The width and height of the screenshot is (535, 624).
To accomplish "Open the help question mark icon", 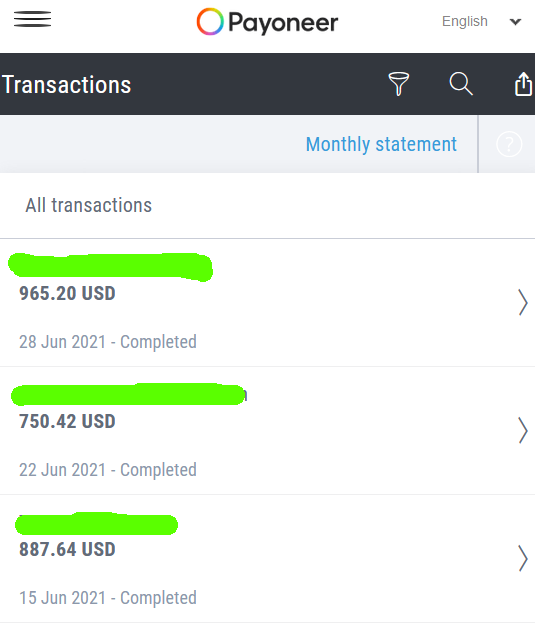I will (x=509, y=144).
